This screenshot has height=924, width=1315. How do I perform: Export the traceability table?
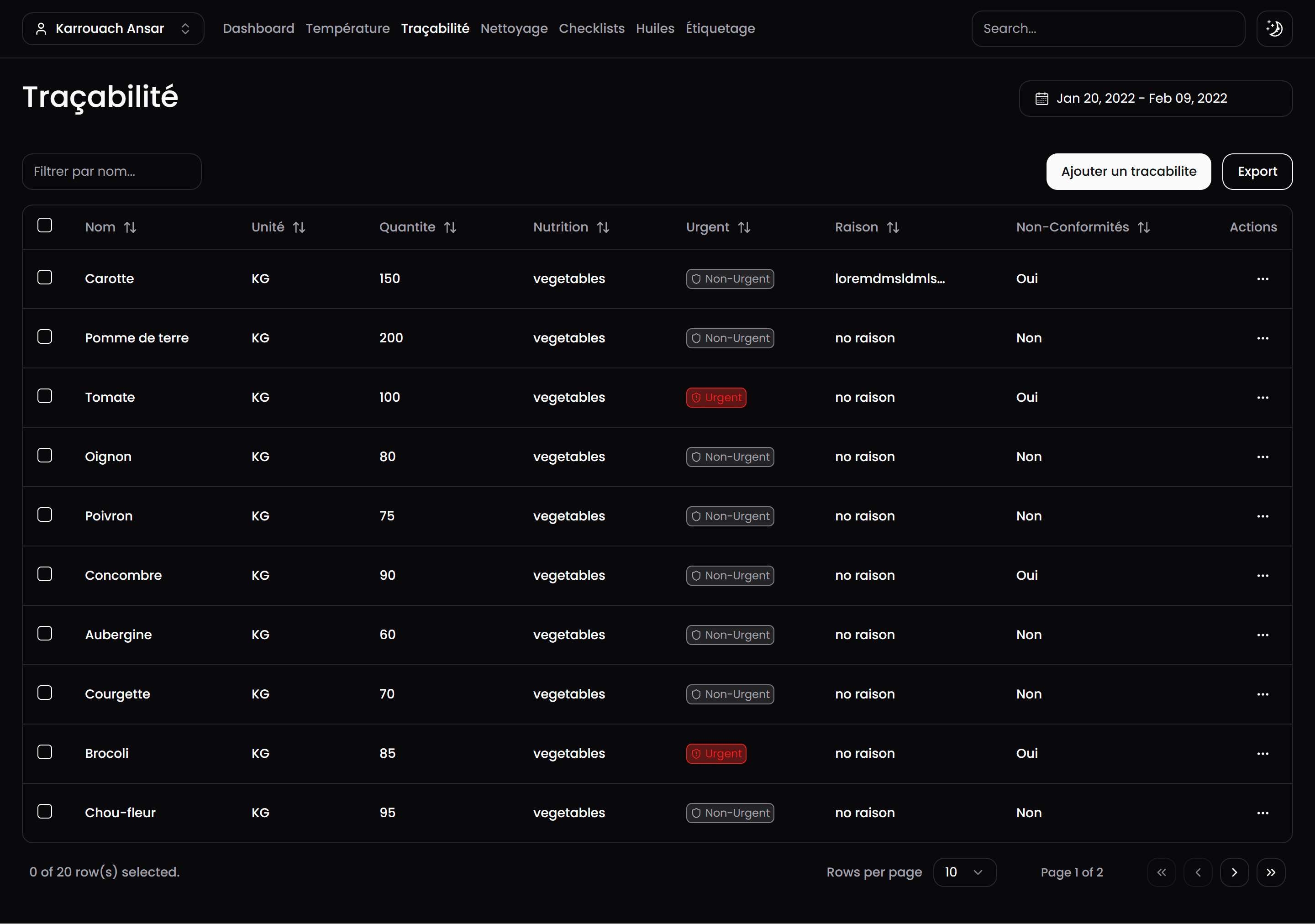pos(1257,172)
